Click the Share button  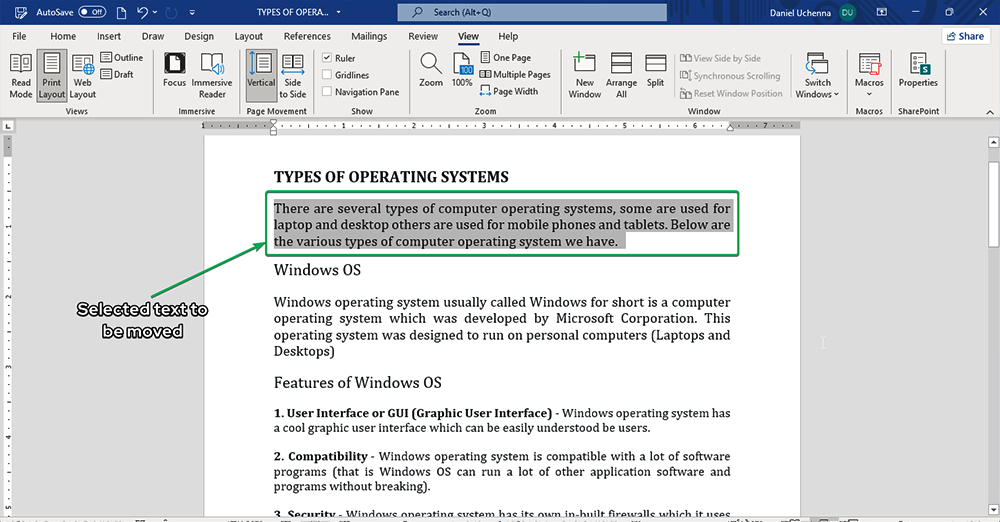(x=964, y=36)
